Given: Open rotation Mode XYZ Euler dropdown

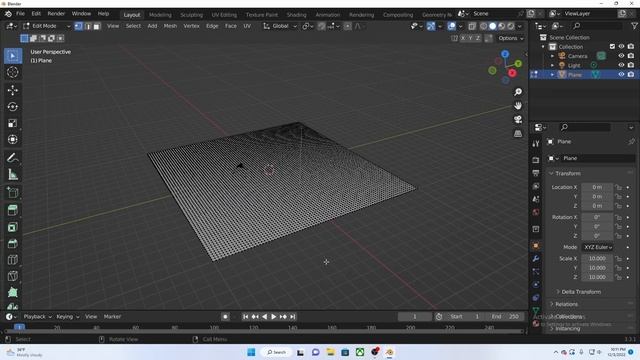Looking at the screenshot, I should tap(598, 247).
